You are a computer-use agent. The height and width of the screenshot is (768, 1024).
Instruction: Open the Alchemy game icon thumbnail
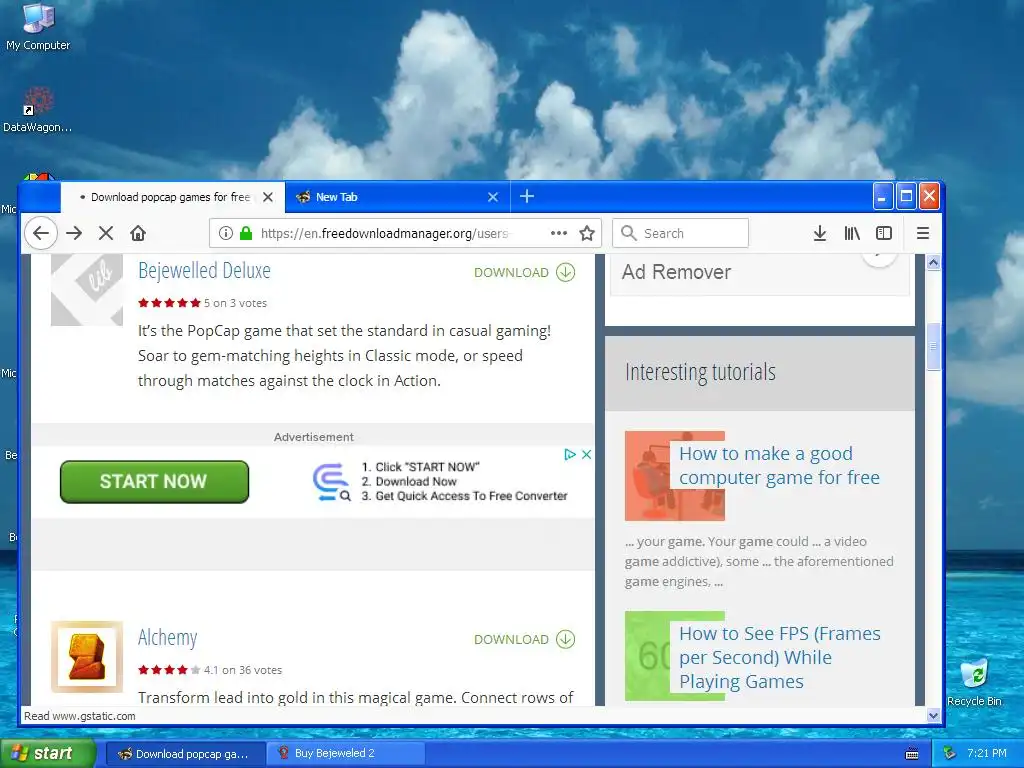click(87, 656)
